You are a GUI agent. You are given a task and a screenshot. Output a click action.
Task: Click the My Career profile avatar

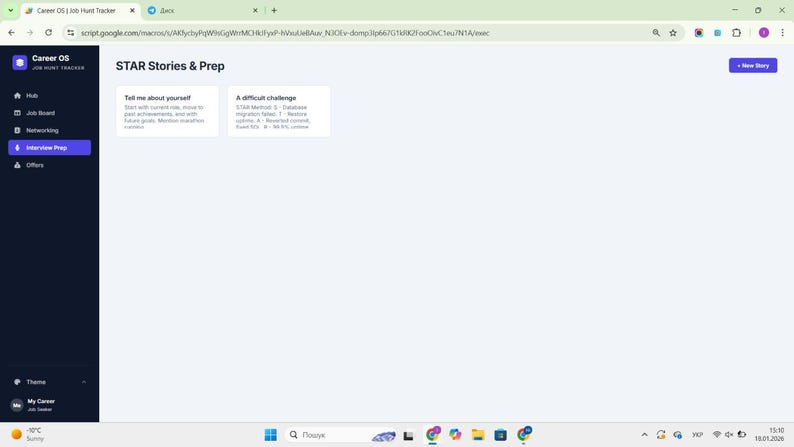coord(17,405)
